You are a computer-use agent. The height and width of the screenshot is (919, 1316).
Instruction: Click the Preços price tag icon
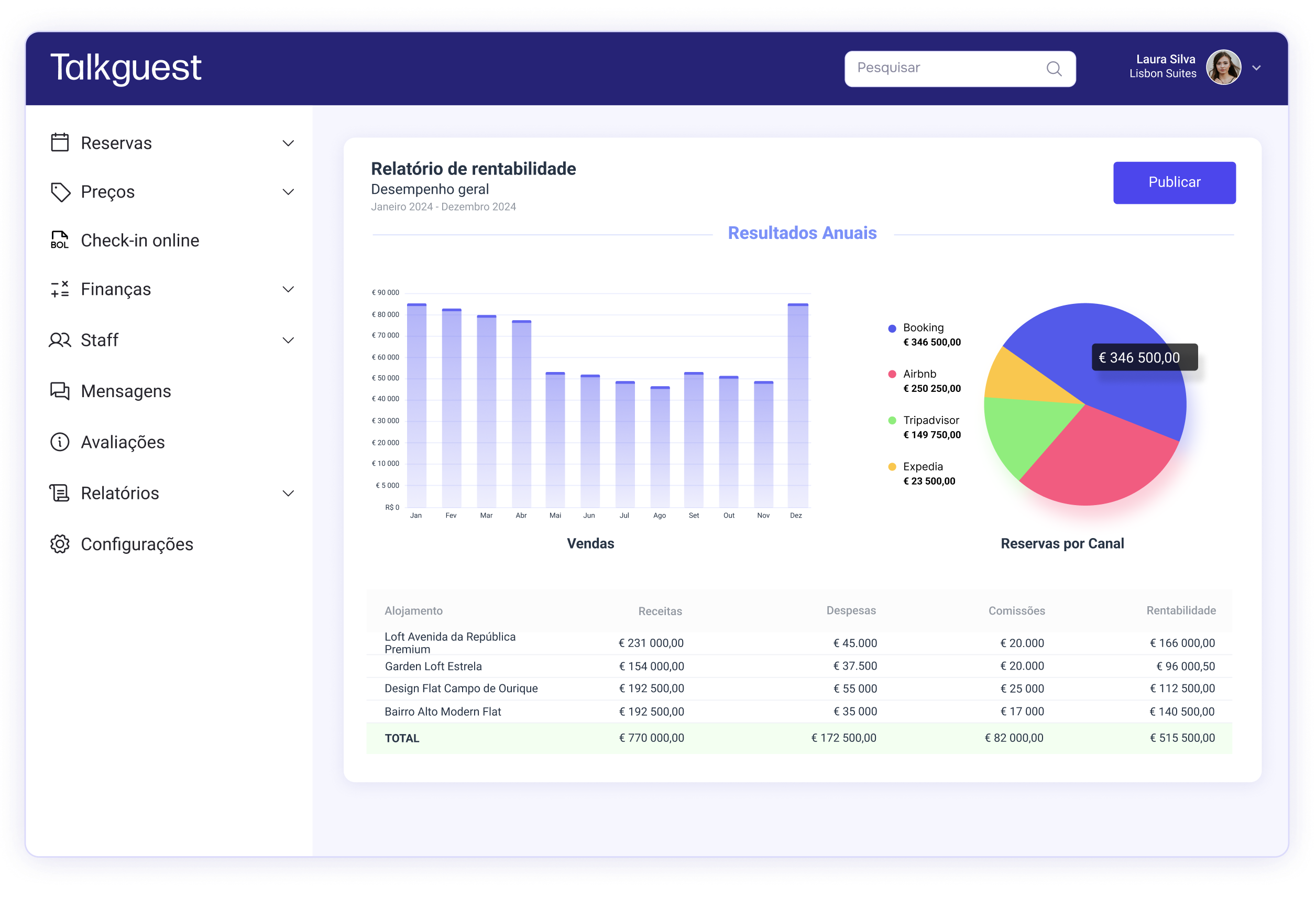(60, 192)
